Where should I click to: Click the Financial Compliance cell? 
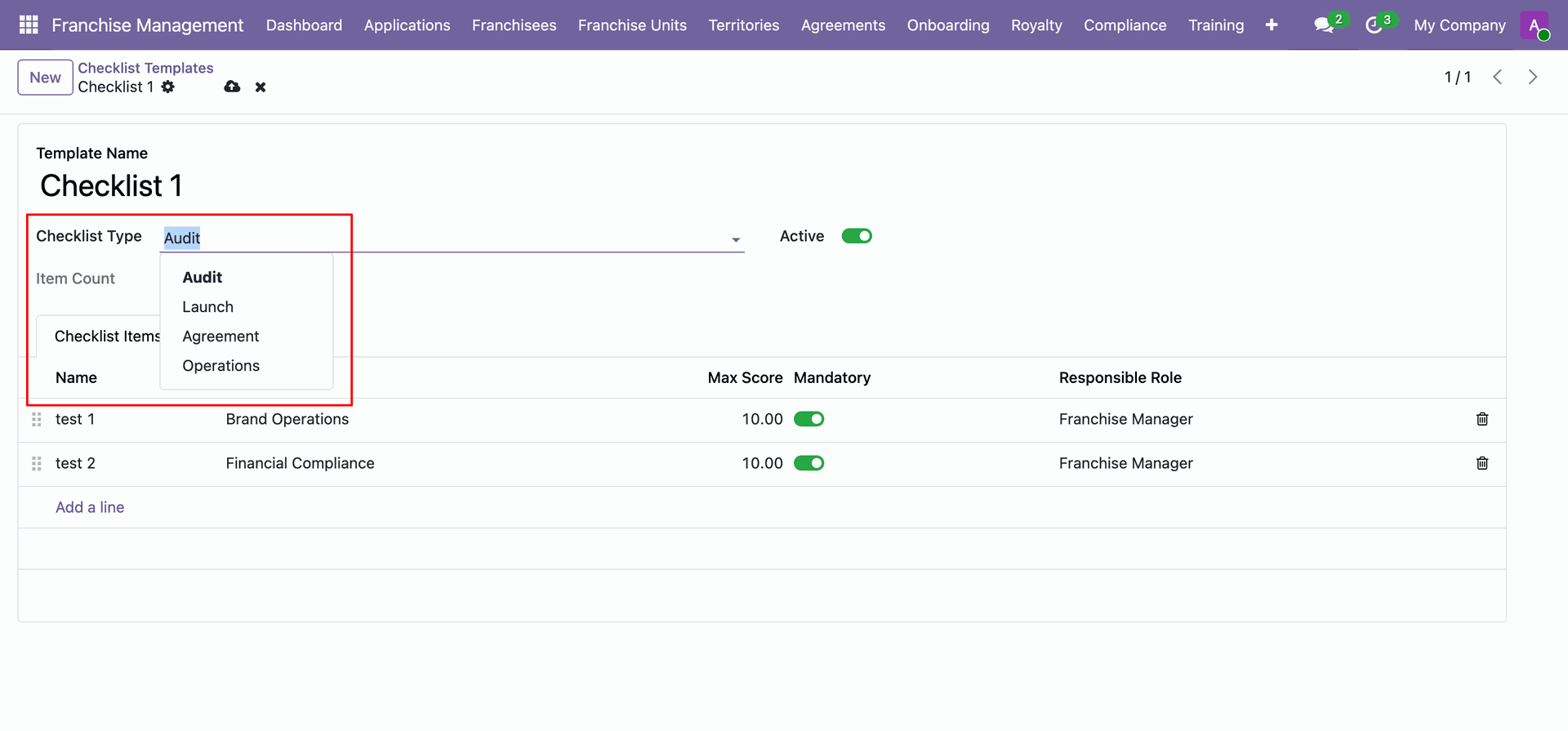coord(300,463)
